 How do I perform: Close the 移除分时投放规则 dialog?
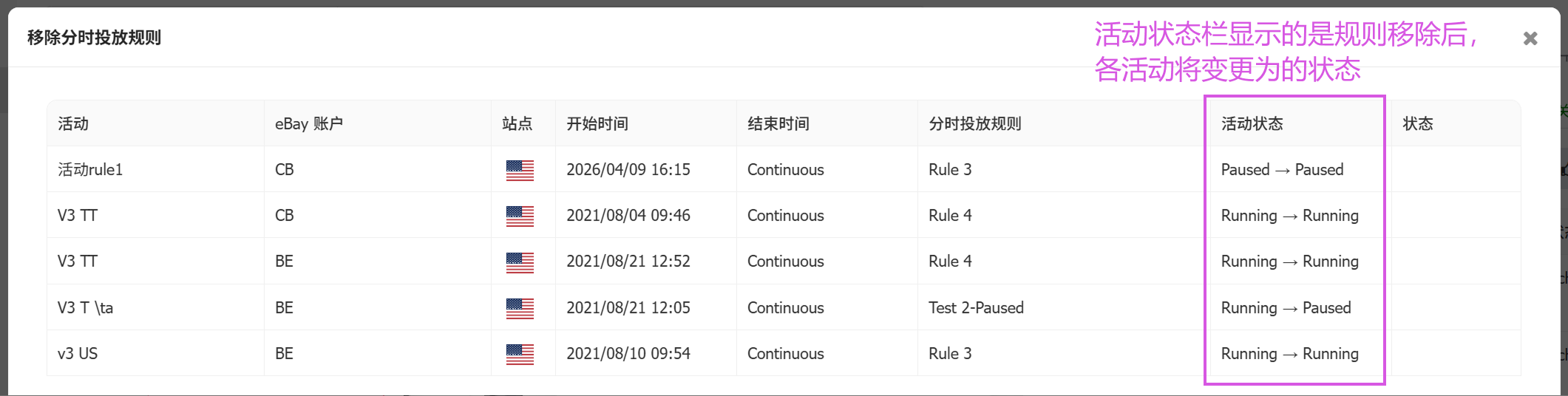[1530, 38]
